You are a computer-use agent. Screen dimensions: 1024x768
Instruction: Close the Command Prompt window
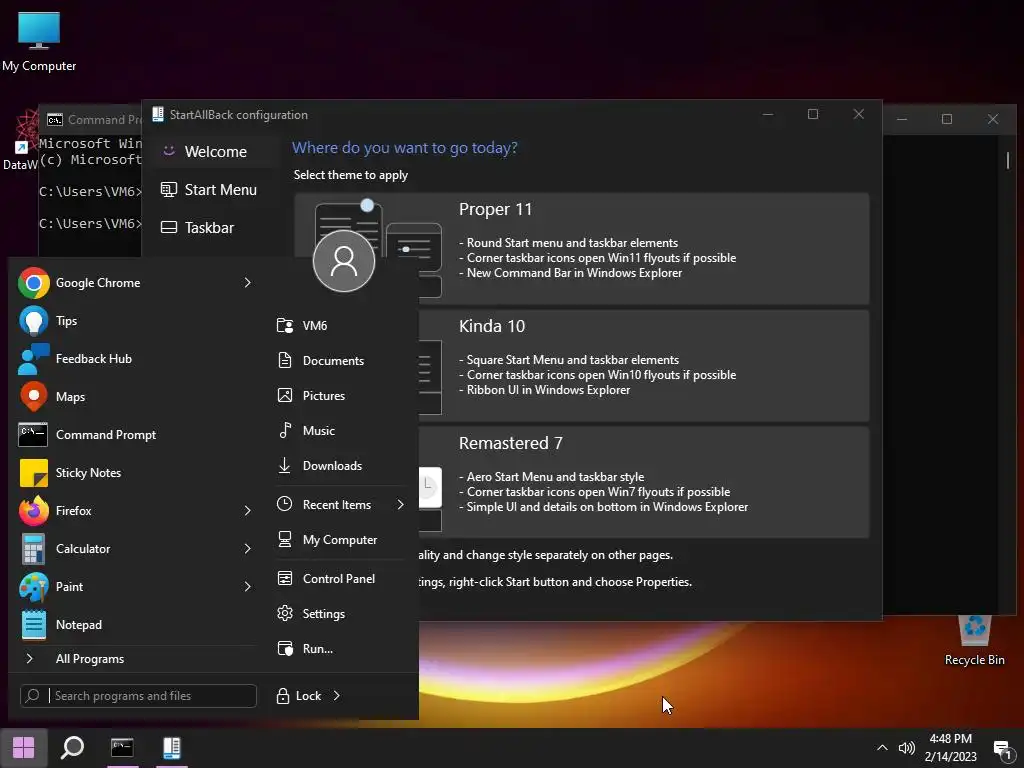point(993,119)
